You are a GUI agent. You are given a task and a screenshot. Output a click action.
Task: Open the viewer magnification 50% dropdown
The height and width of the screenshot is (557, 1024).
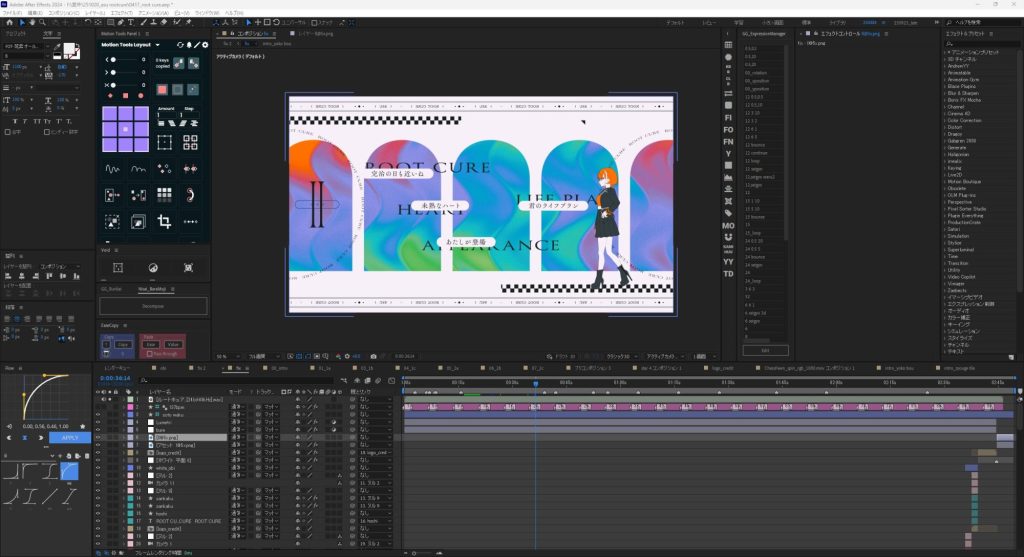click(x=225, y=356)
